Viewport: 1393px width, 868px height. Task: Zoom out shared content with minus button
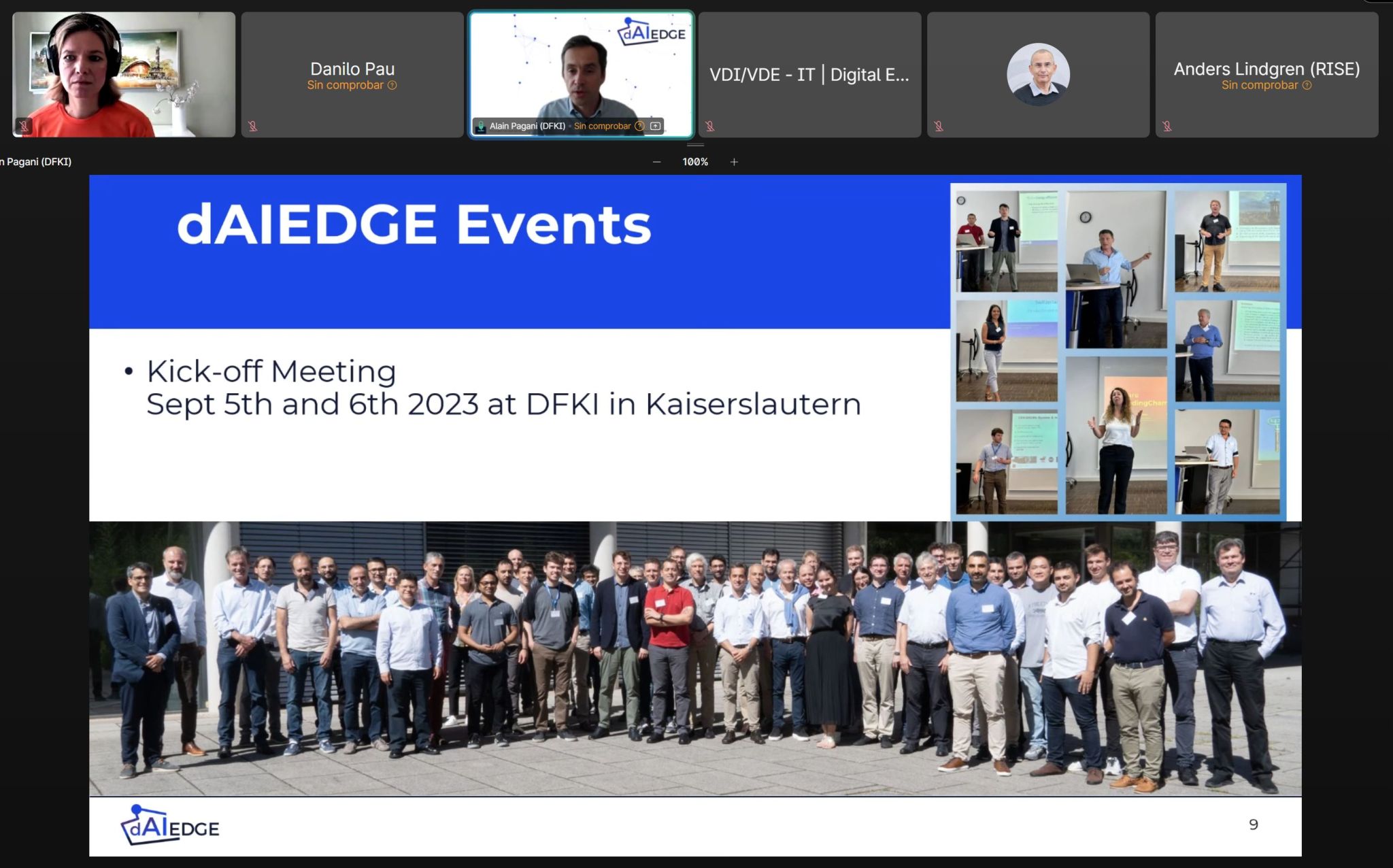[656, 162]
